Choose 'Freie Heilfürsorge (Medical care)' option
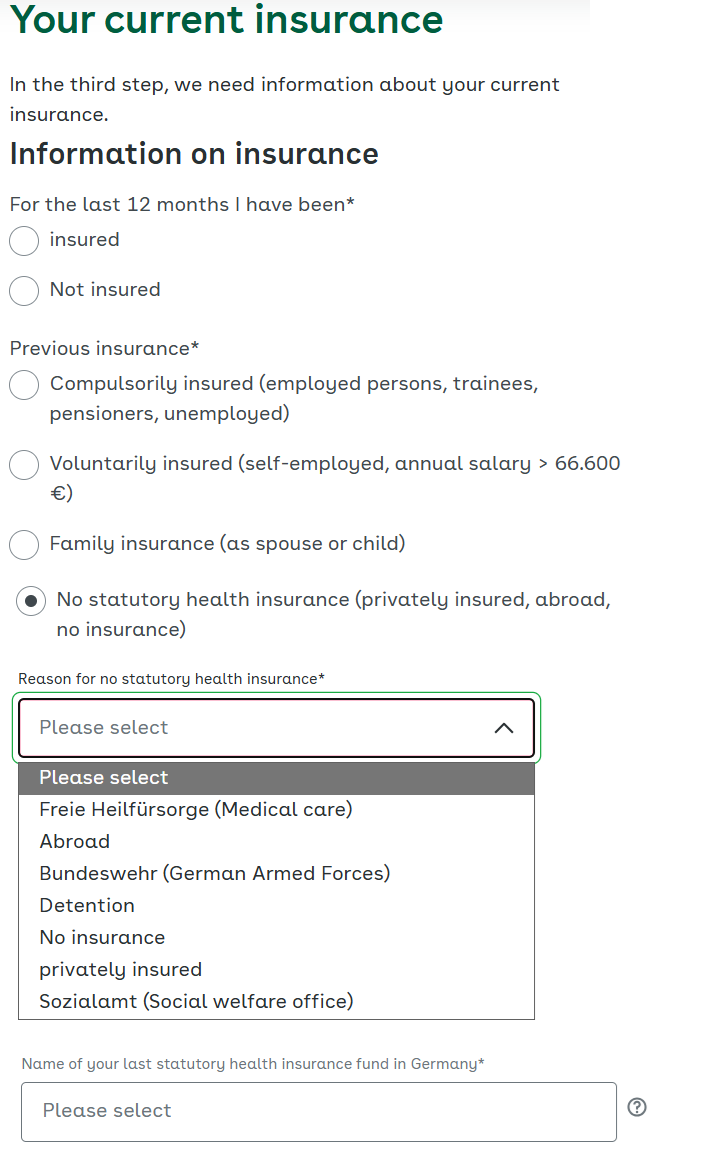This screenshot has height=1156, width=714. tap(277, 809)
